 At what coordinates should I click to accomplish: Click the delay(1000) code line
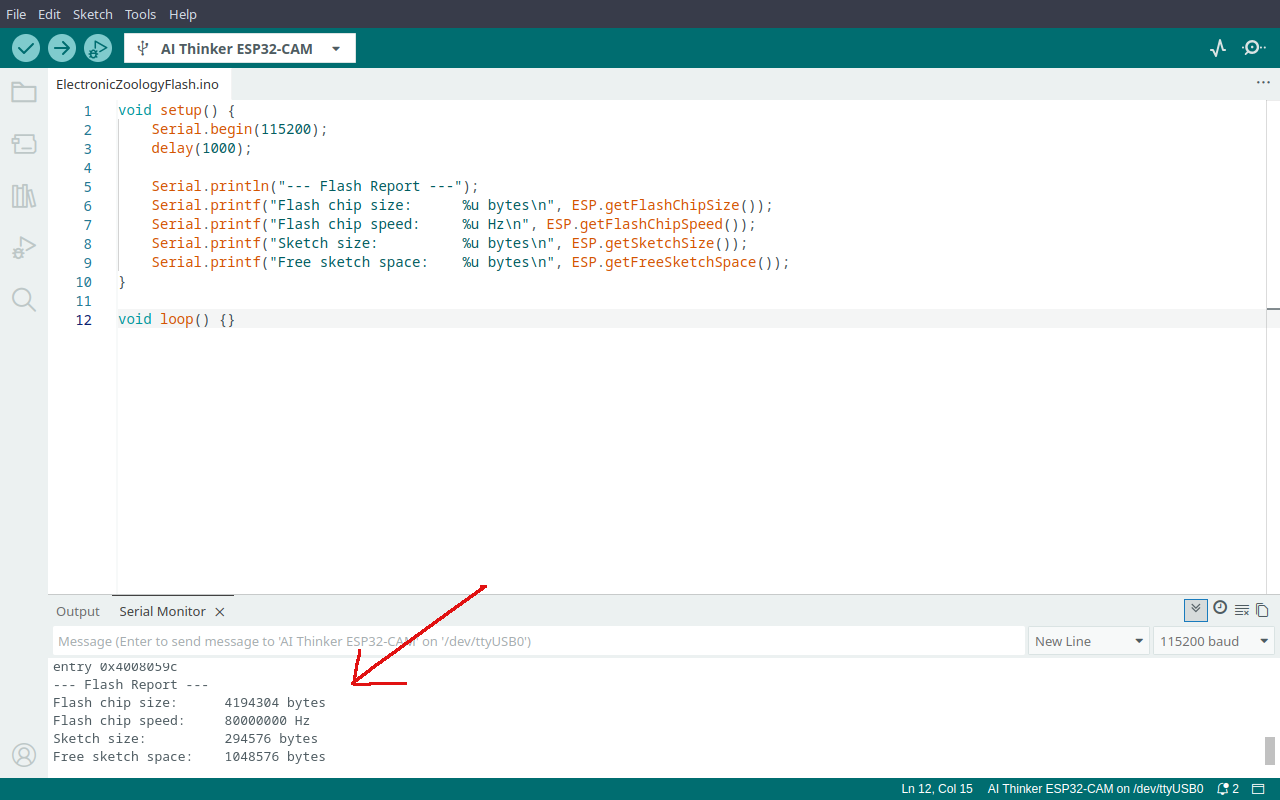(x=202, y=148)
